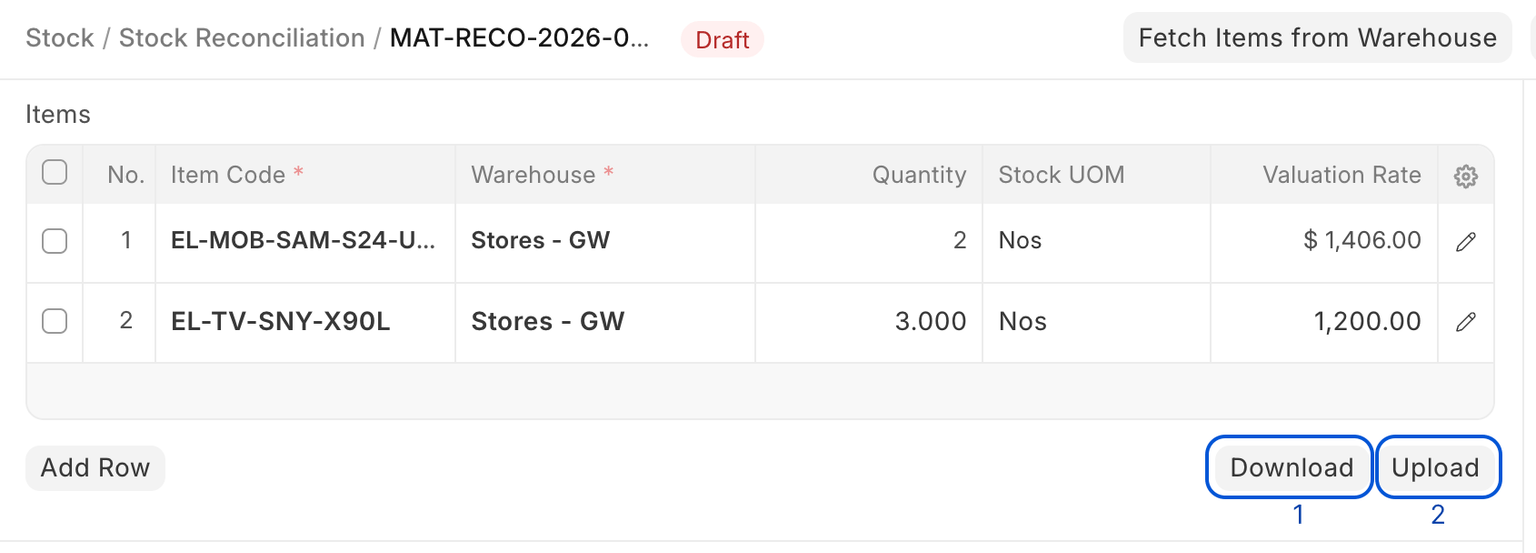The image size is (1536, 553).
Task: Click the Download button
Action: point(1291,467)
